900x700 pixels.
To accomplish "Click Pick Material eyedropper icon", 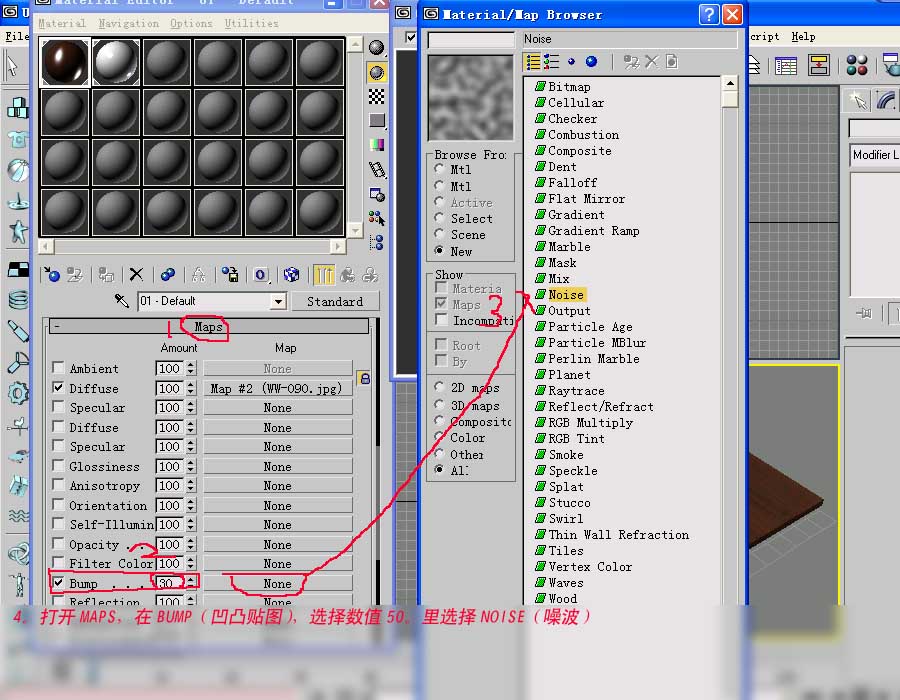I will click(x=122, y=301).
